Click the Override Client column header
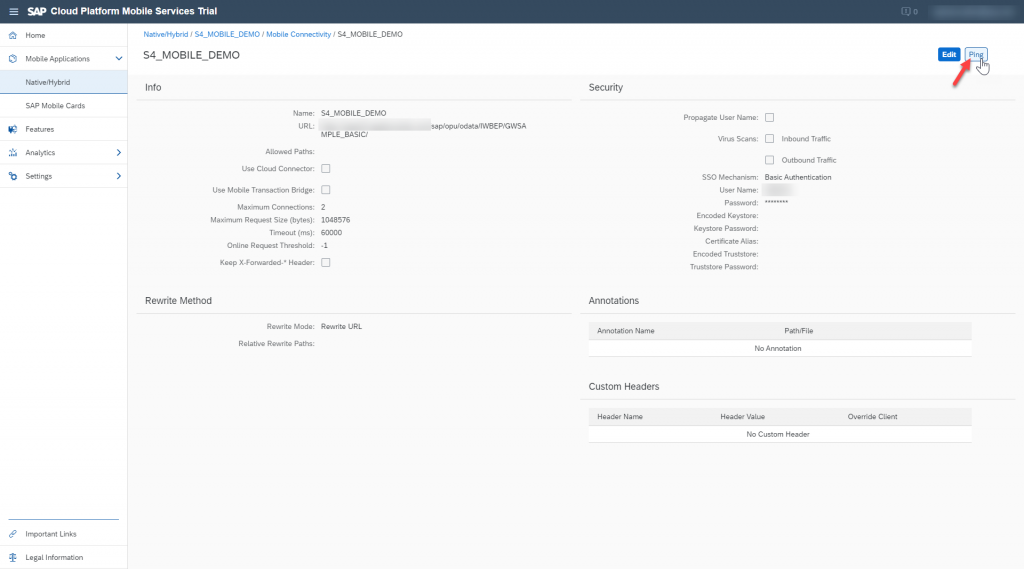This screenshot has width=1024, height=569. tap(872, 417)
